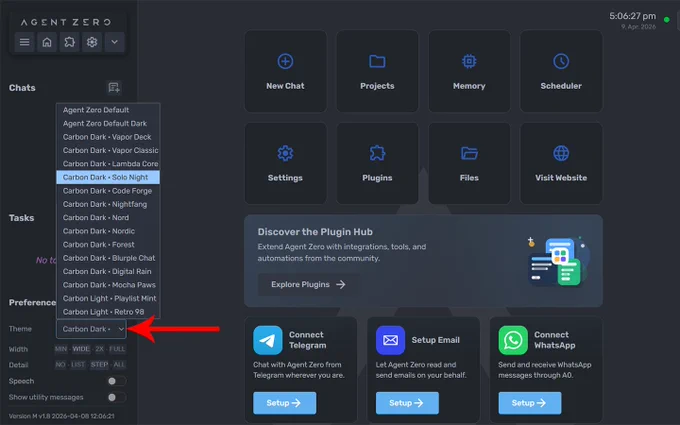Set Detail to ALL

[x=119, y=365]
